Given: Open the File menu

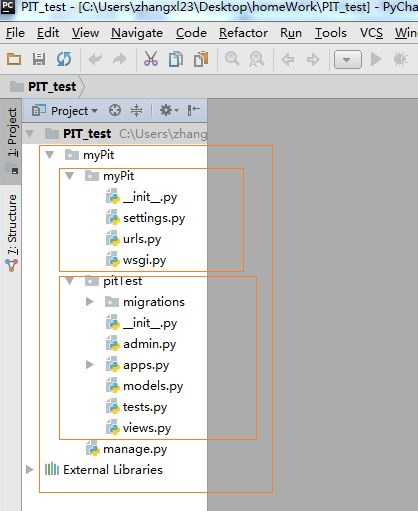Looking at the screenshot, I should tap(15, 33).
